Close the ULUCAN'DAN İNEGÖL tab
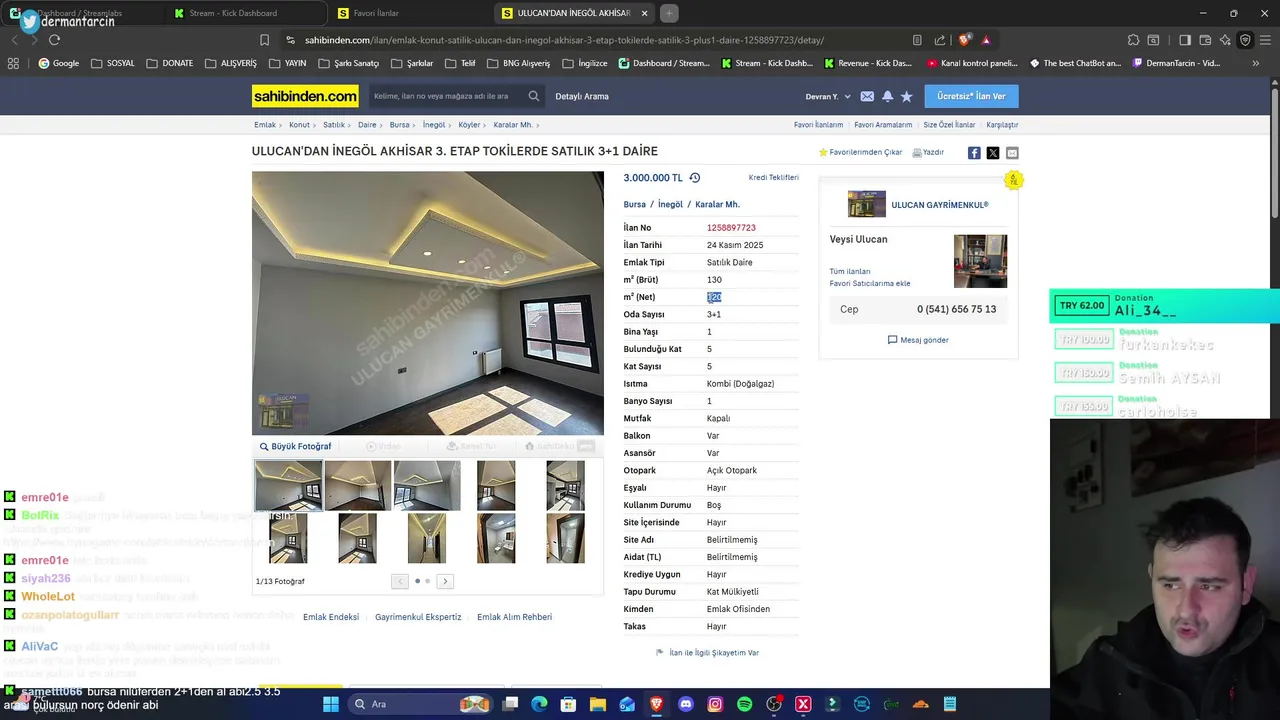 [x=644, y=13]
